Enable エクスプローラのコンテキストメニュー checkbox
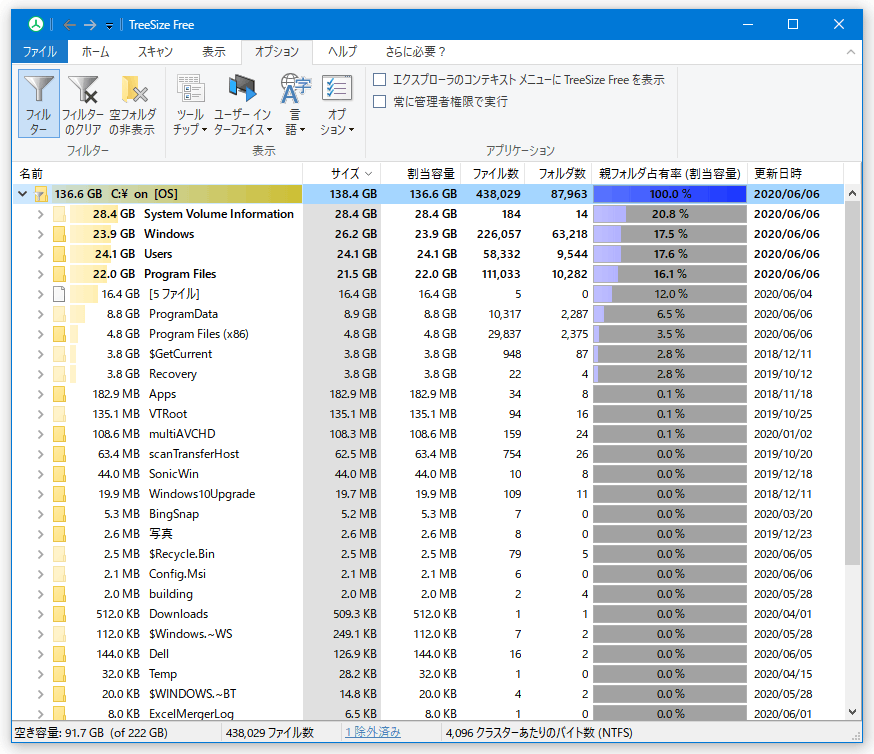Image resolution: width=874 pixels, height=754 pixels. pos(380,80)
